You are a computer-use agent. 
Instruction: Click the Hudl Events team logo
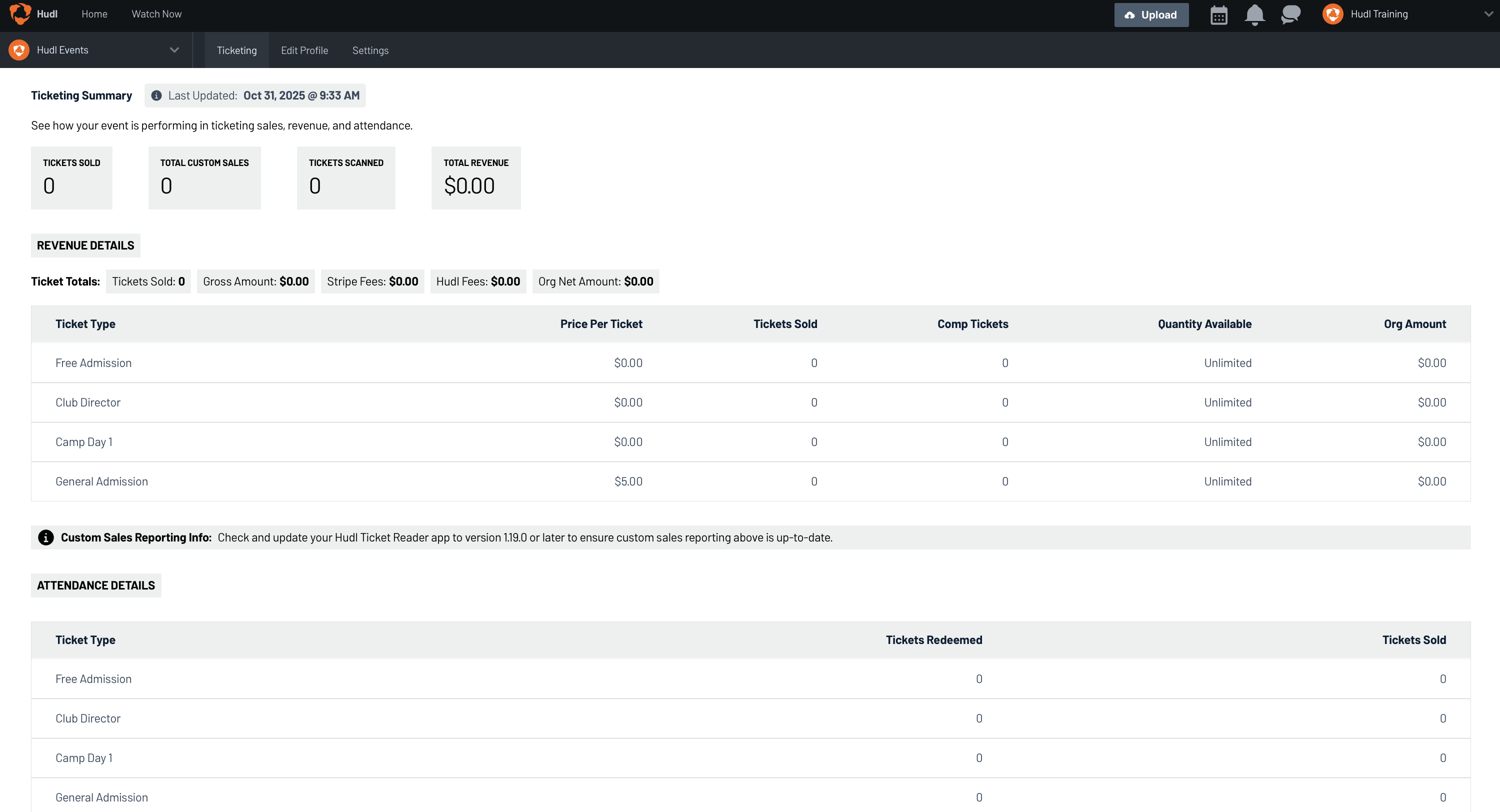point(19,50)
